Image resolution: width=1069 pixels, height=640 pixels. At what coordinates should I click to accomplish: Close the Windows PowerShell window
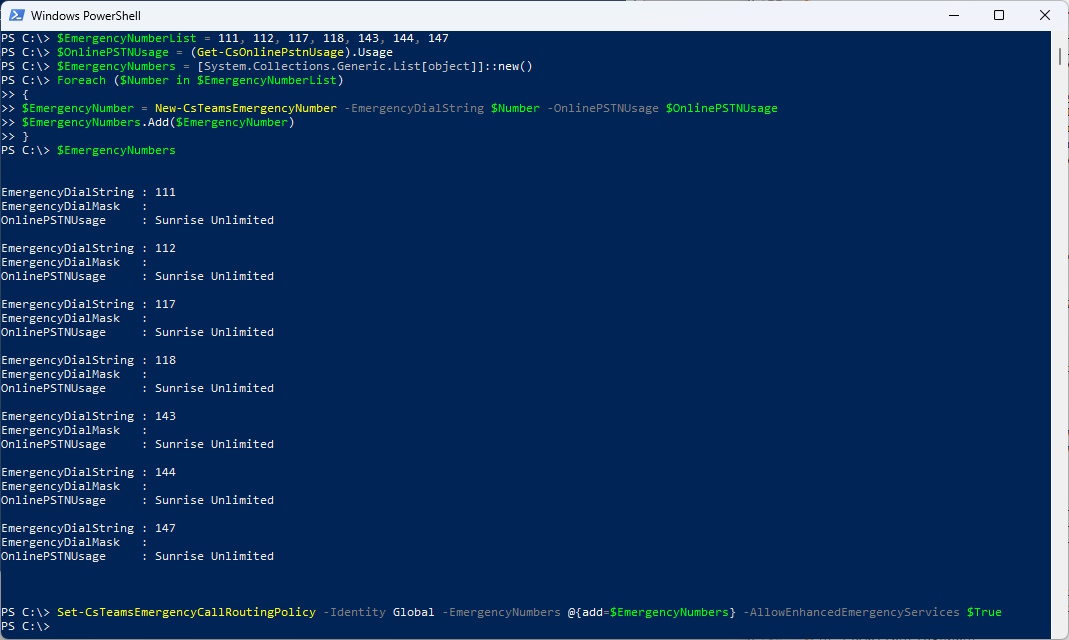pyautogui.click(x=1044, y=15)
